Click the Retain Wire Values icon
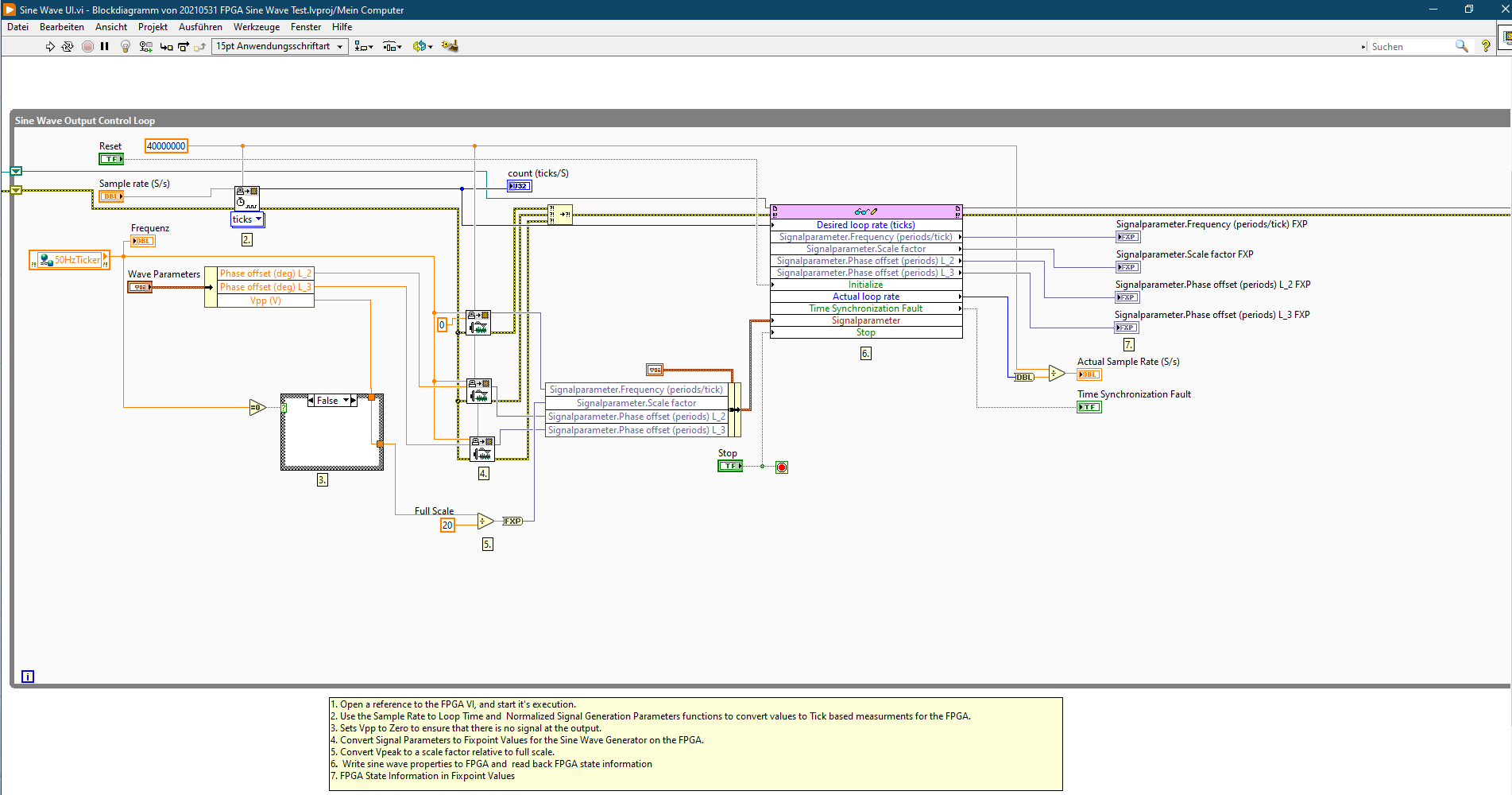The width and height of the screenshot is (1512, 795). click(145, 47)
